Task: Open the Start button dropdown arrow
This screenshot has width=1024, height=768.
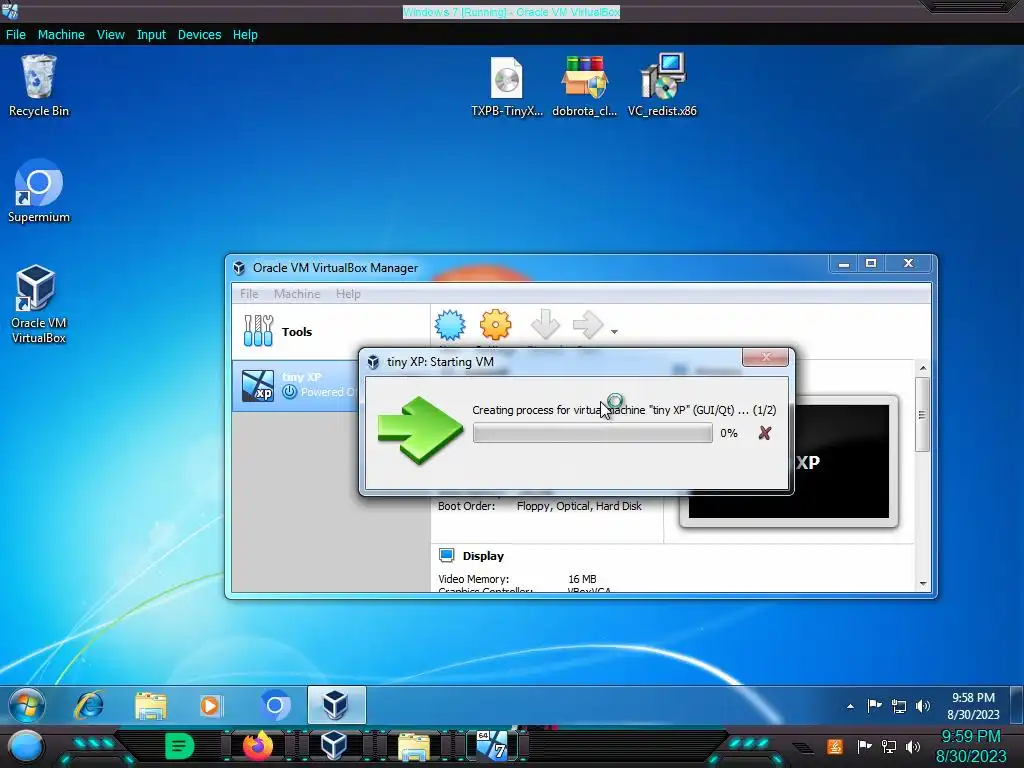Action: [x=614, y=332]
